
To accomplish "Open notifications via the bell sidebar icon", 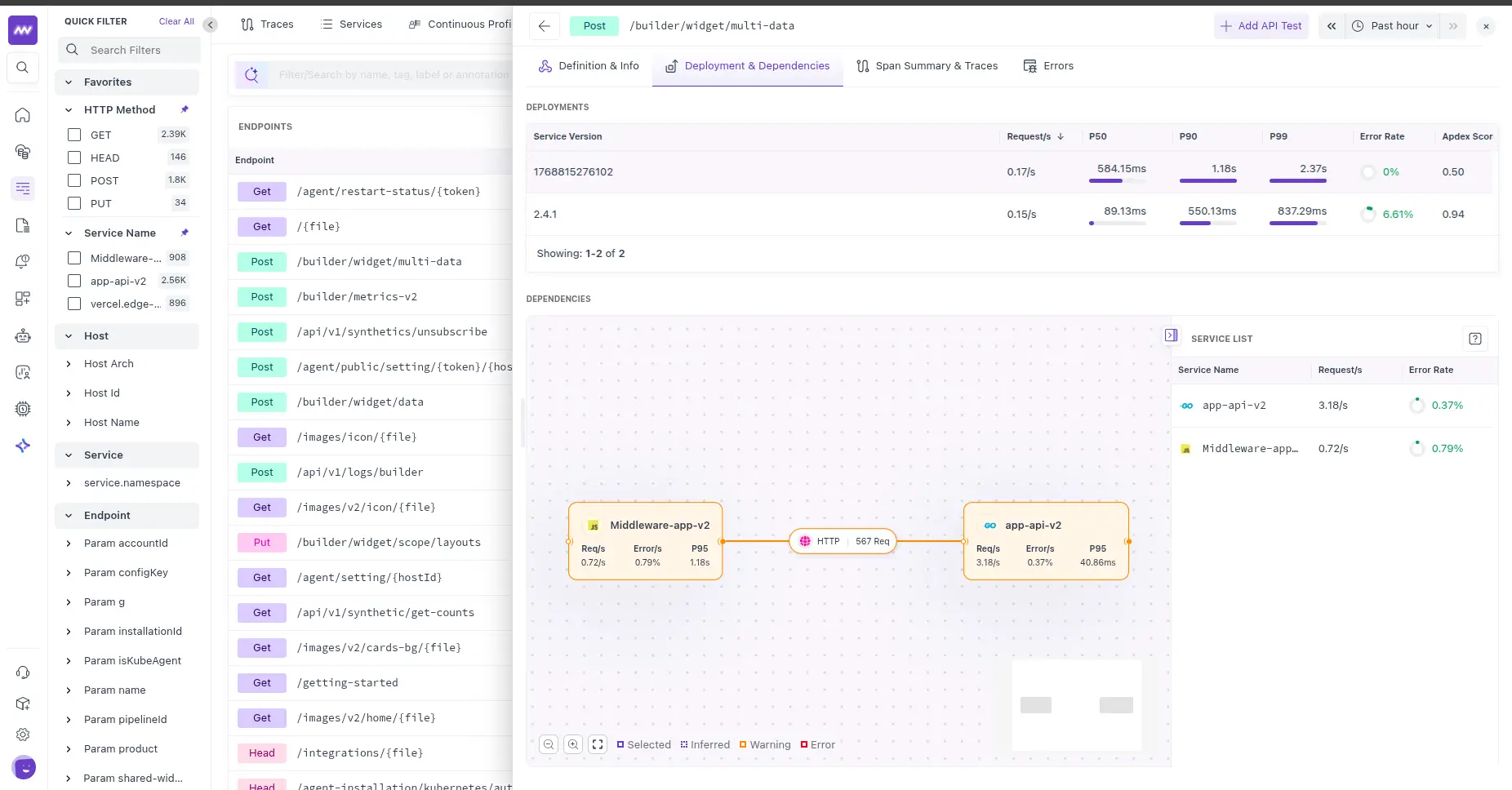I will (22, 261).
